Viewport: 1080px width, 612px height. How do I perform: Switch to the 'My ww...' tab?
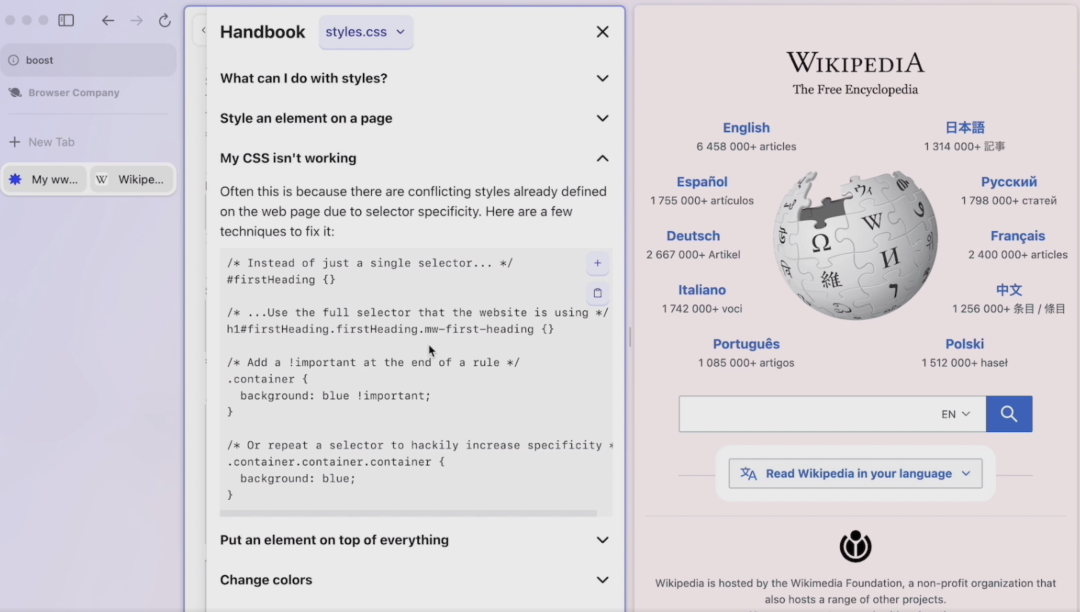[45, 179]
